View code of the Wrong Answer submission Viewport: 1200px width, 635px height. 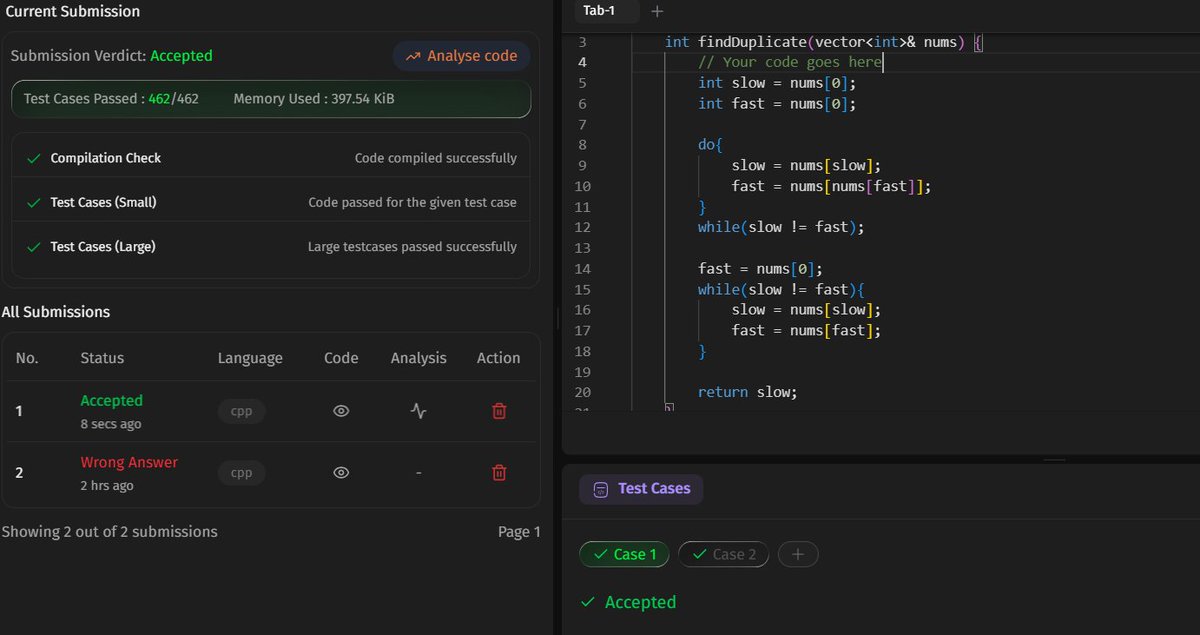(341, 473)
